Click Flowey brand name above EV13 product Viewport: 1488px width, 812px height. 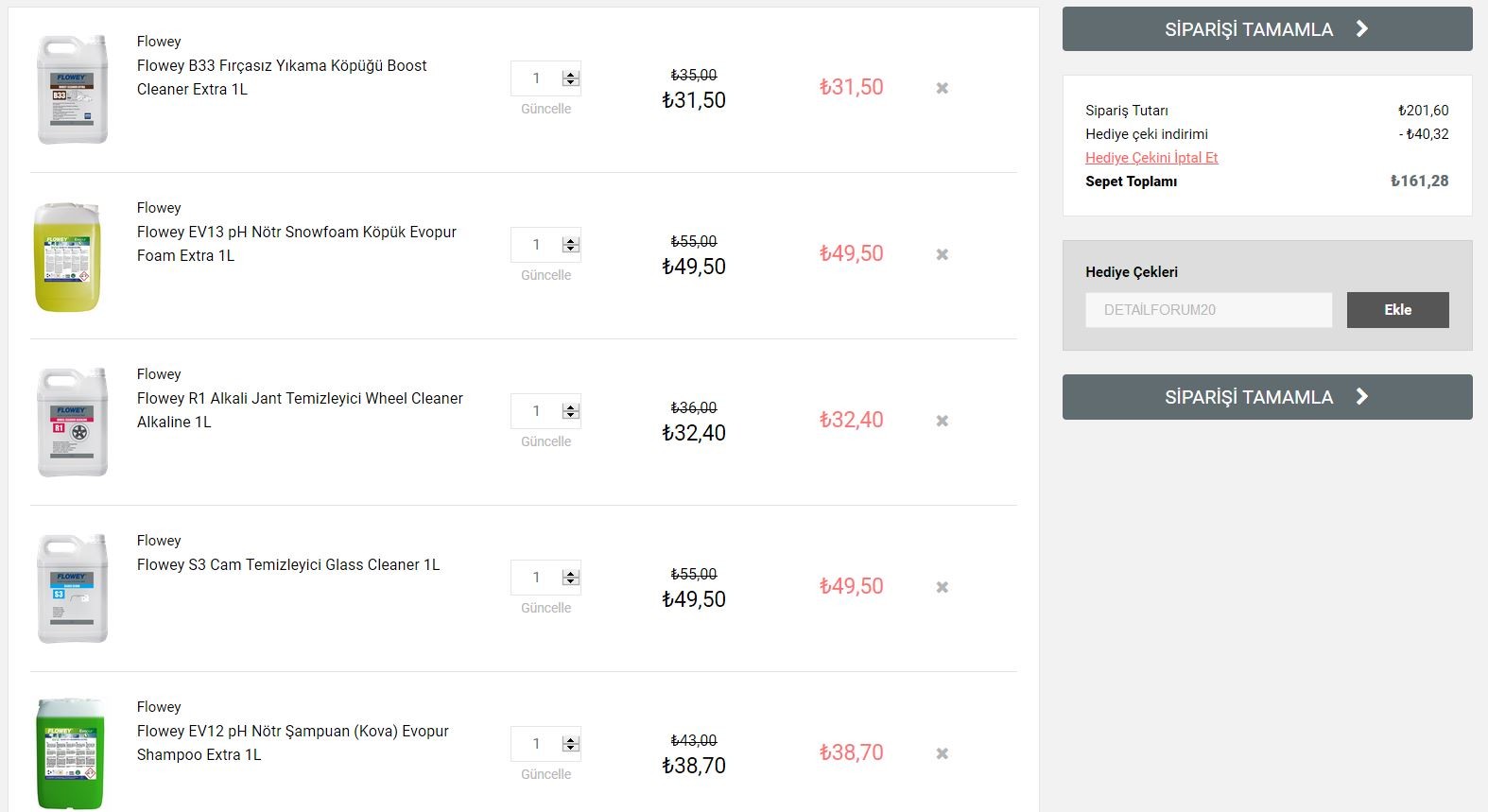pyautogui.click(x=159, y=208)
